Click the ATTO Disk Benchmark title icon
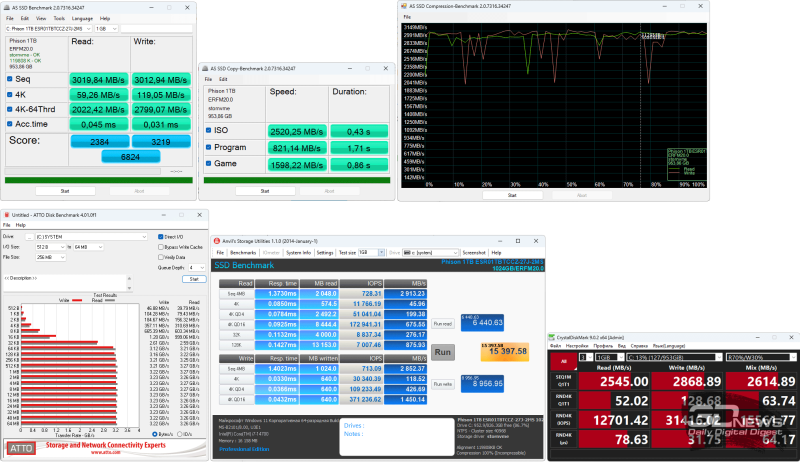 [x=7, y=215]
